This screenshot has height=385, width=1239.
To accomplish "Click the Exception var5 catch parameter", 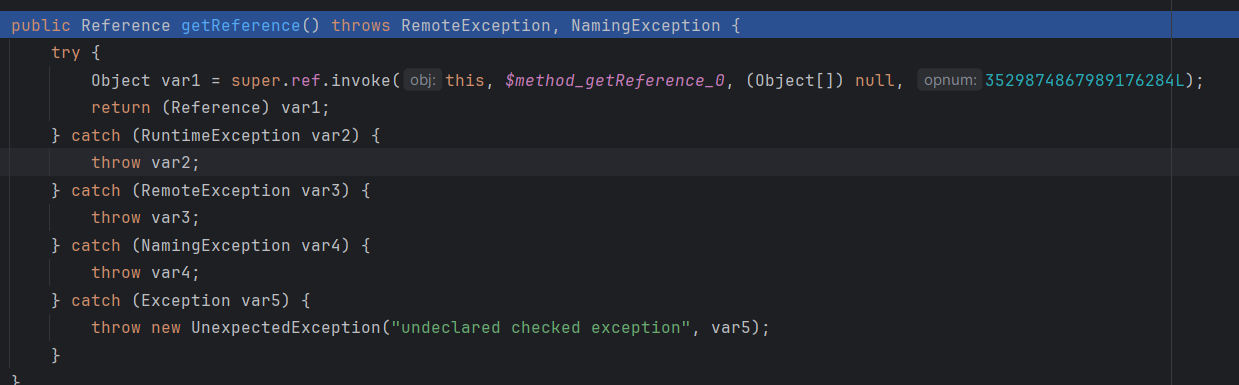I will click(191, 300).
